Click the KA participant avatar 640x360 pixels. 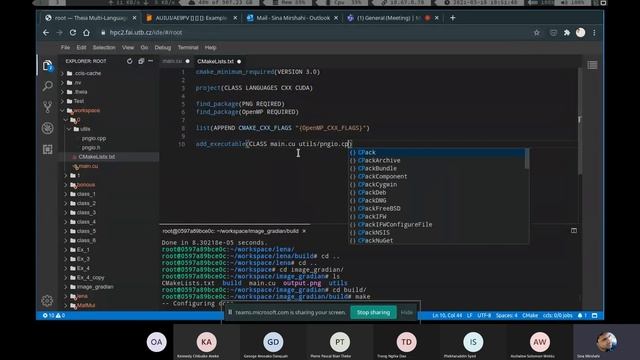207,342
